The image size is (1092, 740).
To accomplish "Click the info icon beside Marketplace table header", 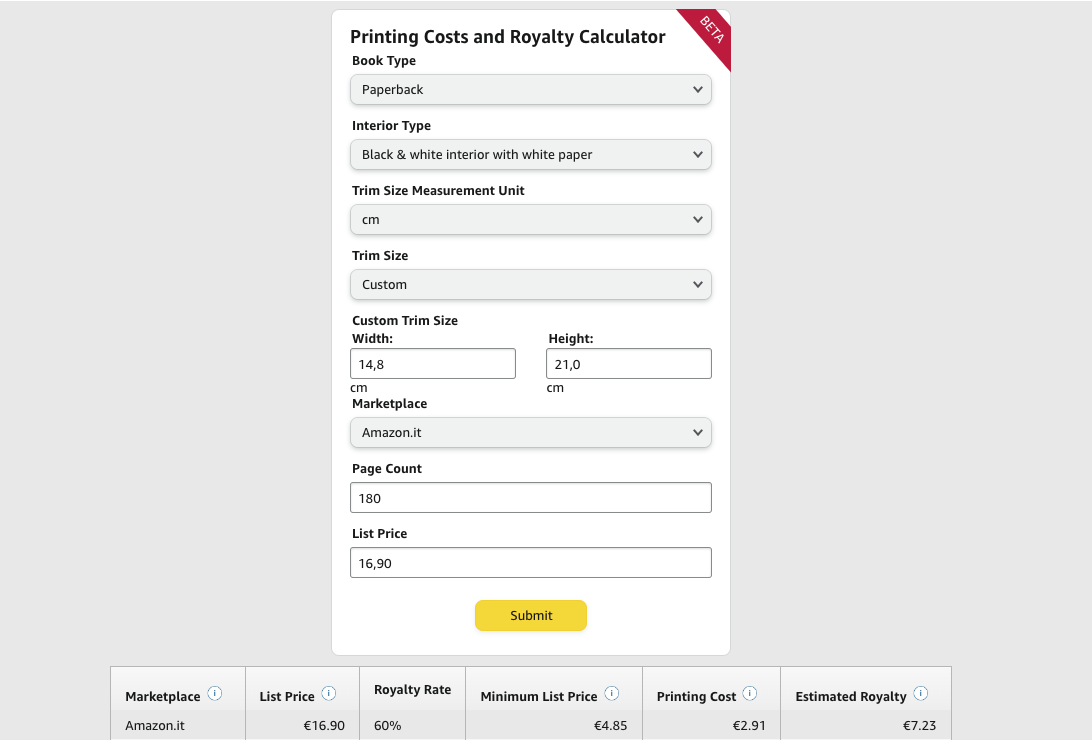I will pos(215,692).
